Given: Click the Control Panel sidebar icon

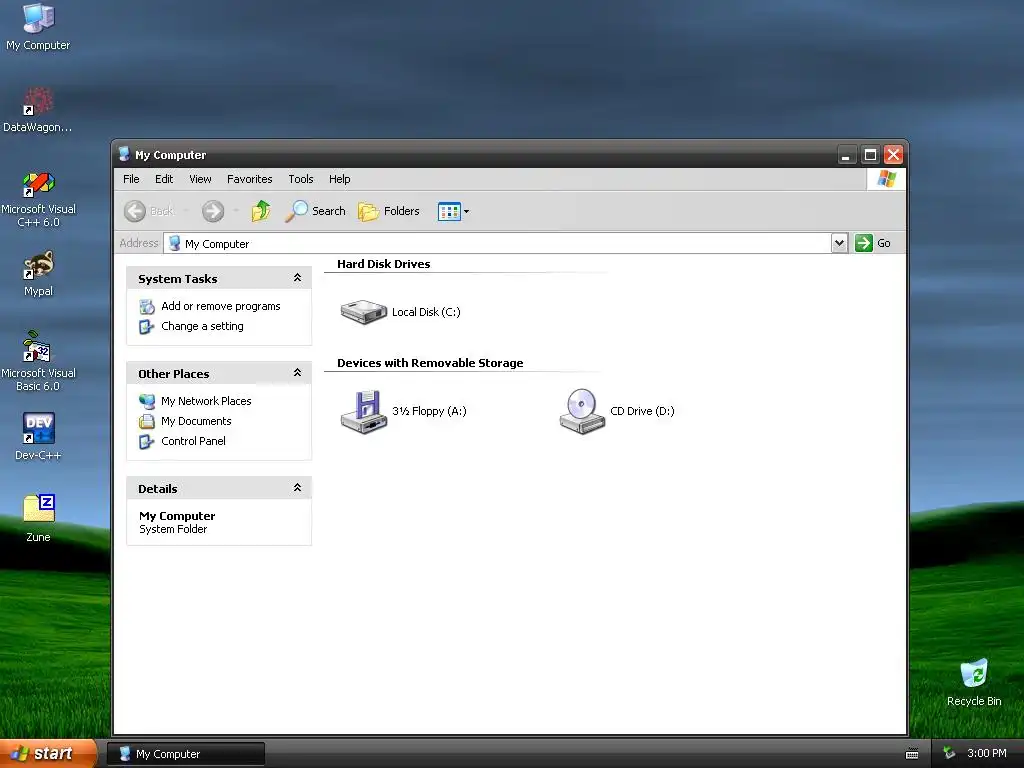Looking at the screenshot, I should click(x=147, y=441).
